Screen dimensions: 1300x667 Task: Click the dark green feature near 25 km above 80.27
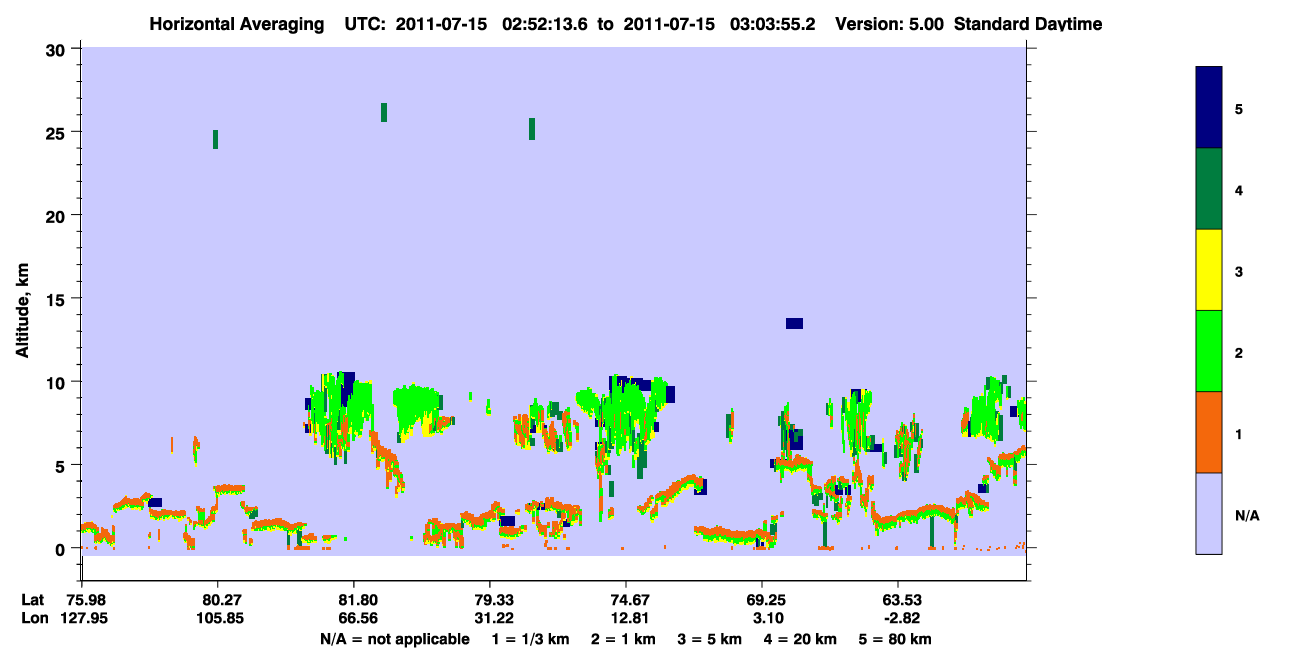click(215, 139)
